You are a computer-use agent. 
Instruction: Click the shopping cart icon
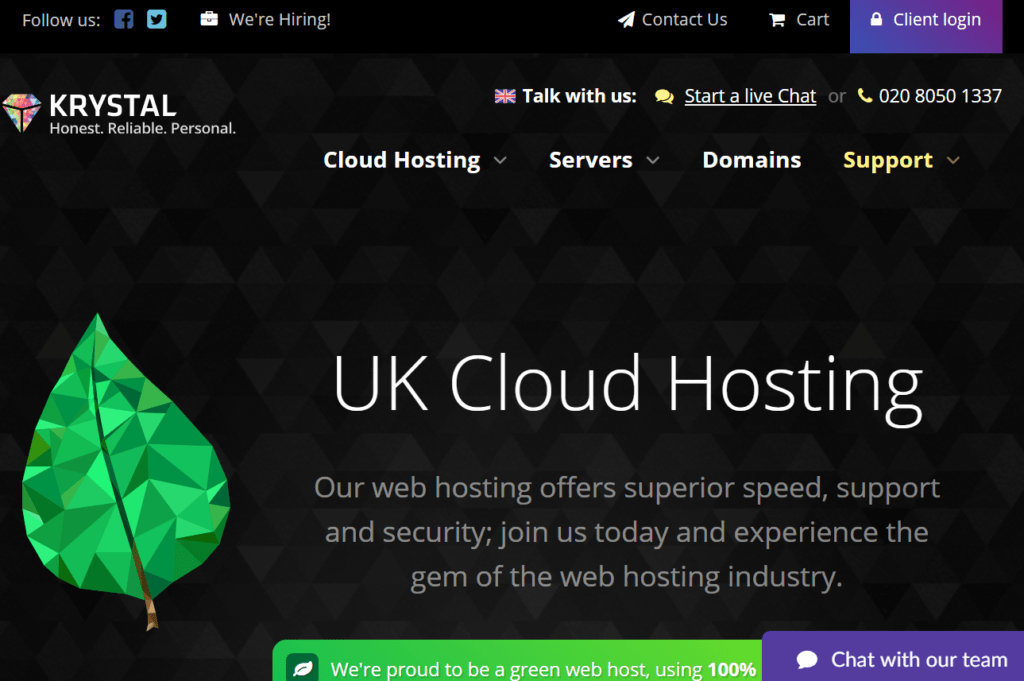point(777,20)
